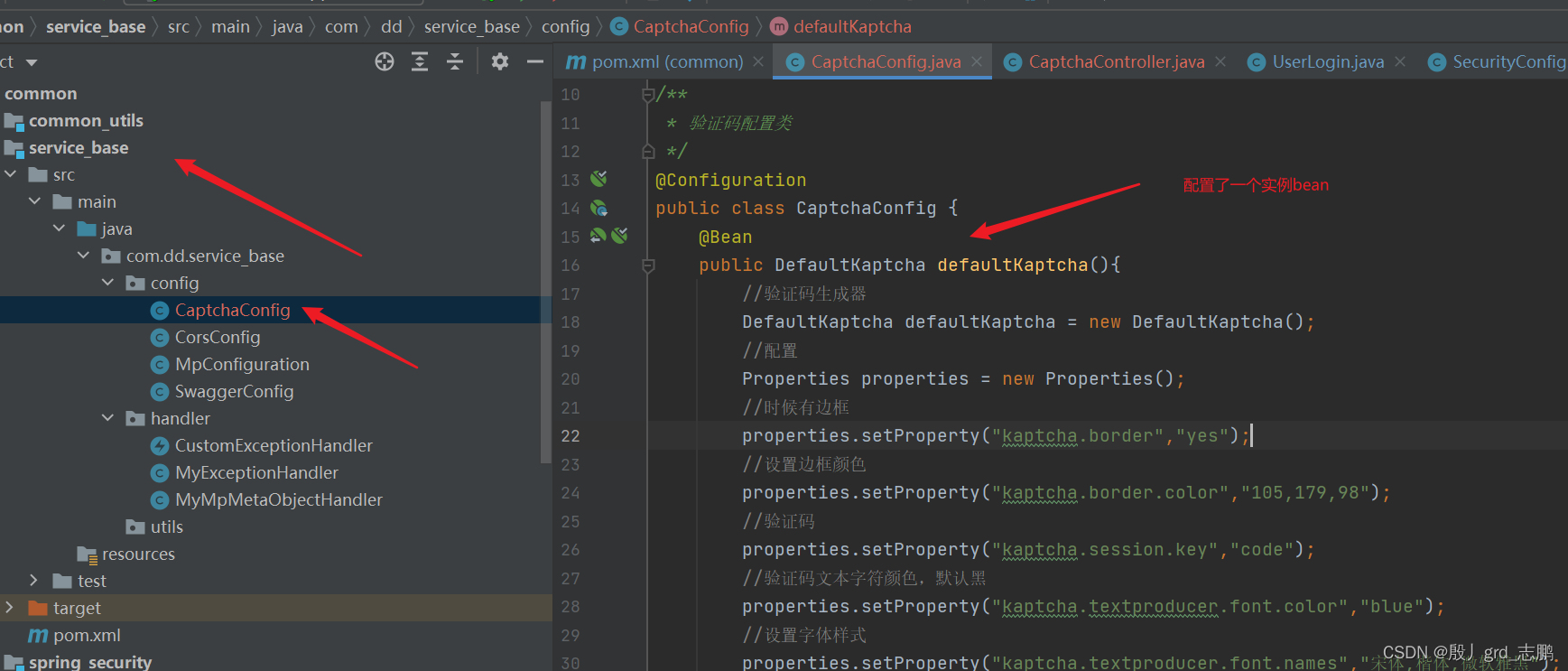Toggle method folding marker at line 16
This screenshot has height=671, width=1568.
click(x=648, y=265)
